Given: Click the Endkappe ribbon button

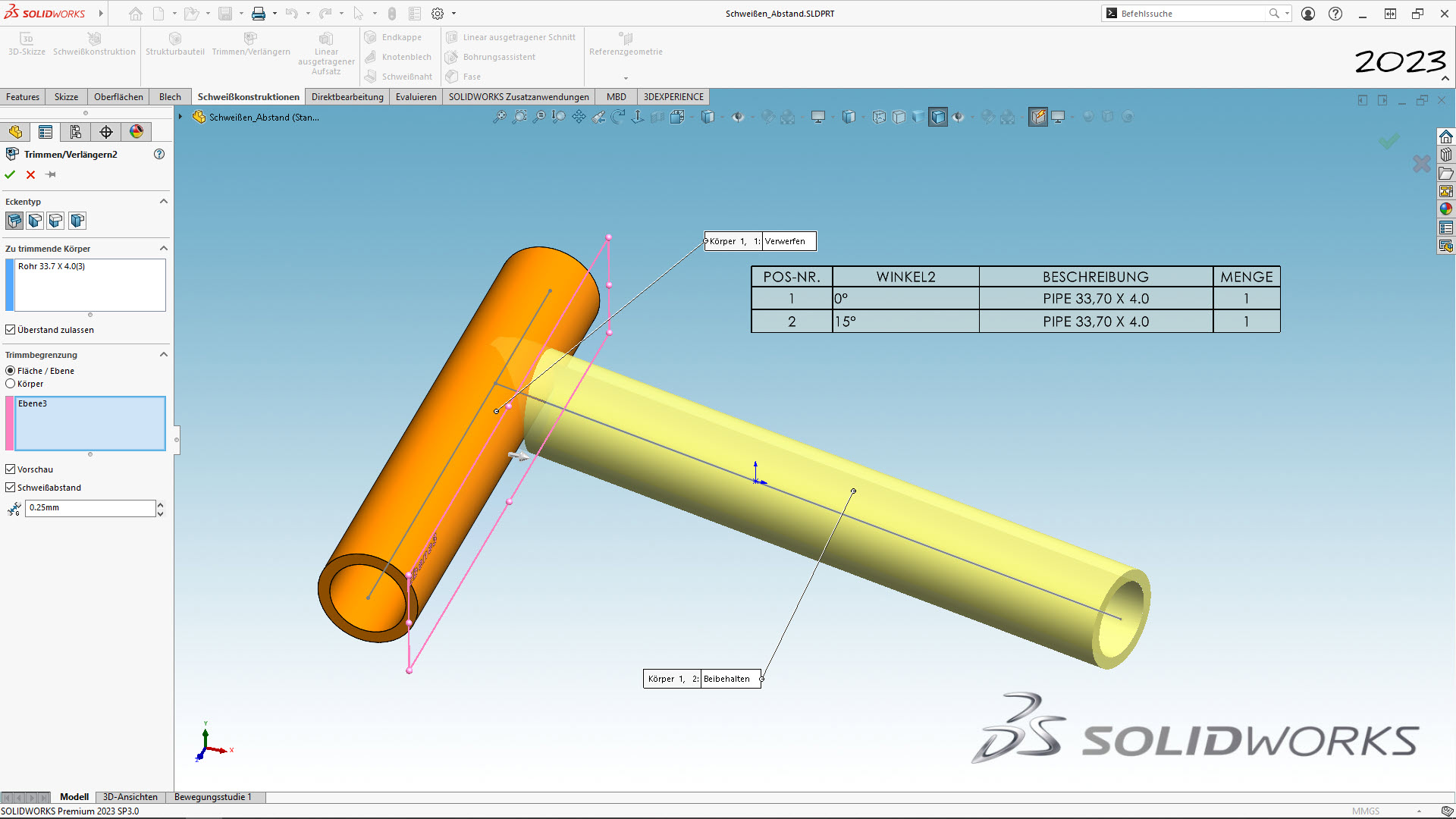Looking at the screenshot, I should (x=394, y=37).
